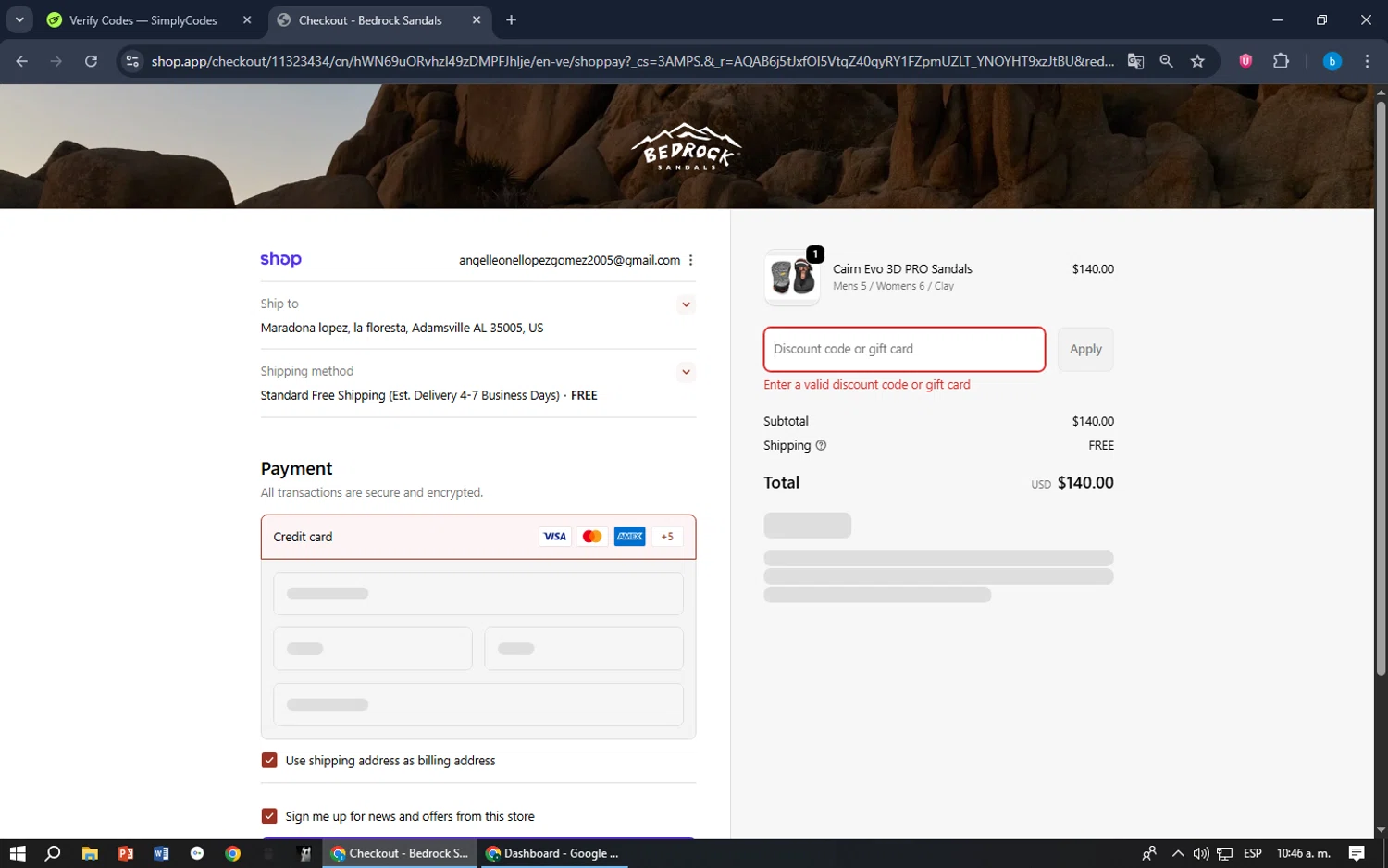Click the Mastercard icon
This screenshot has height=868, width=1388.
pyautogui.click(x=592, y=537)
